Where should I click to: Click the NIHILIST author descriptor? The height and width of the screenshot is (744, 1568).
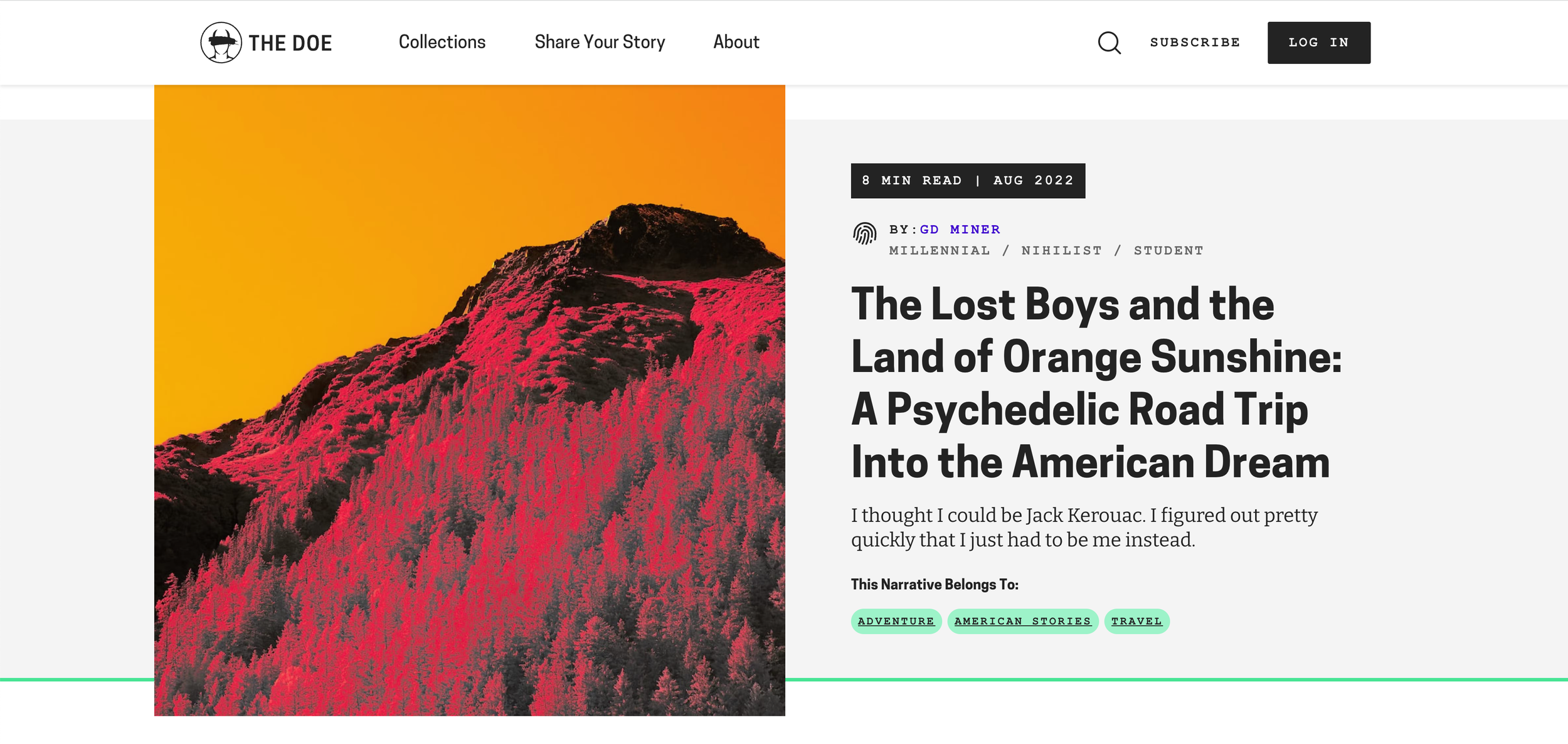[x=1061, y=250]
